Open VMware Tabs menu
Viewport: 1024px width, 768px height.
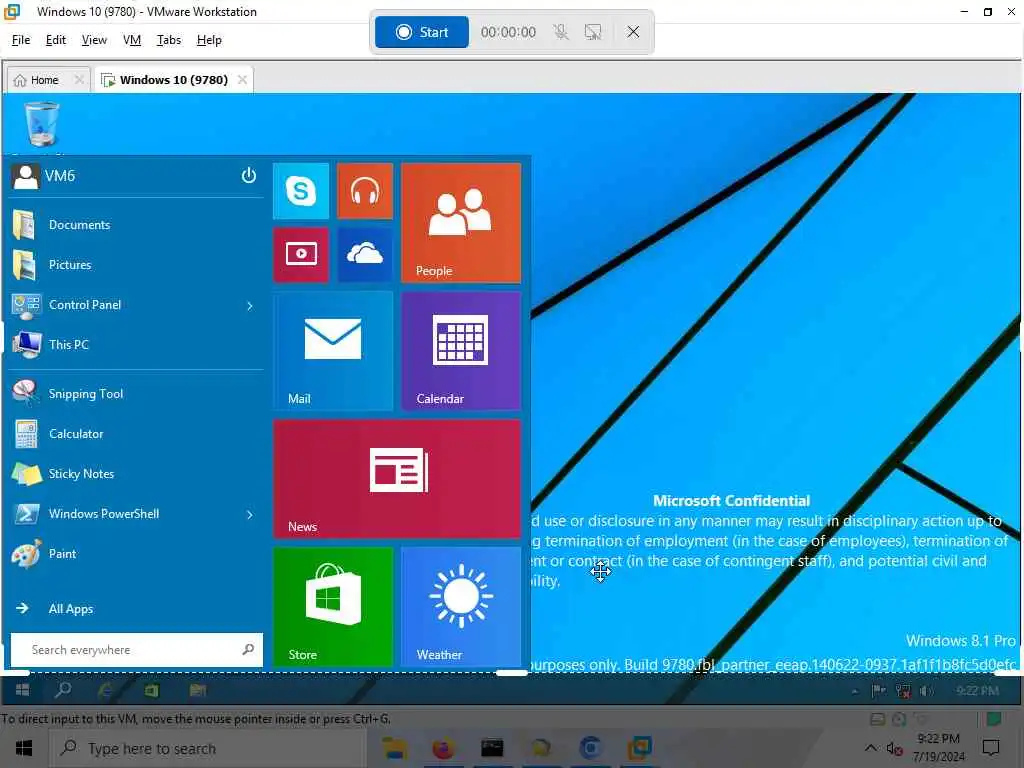[168, 40]
